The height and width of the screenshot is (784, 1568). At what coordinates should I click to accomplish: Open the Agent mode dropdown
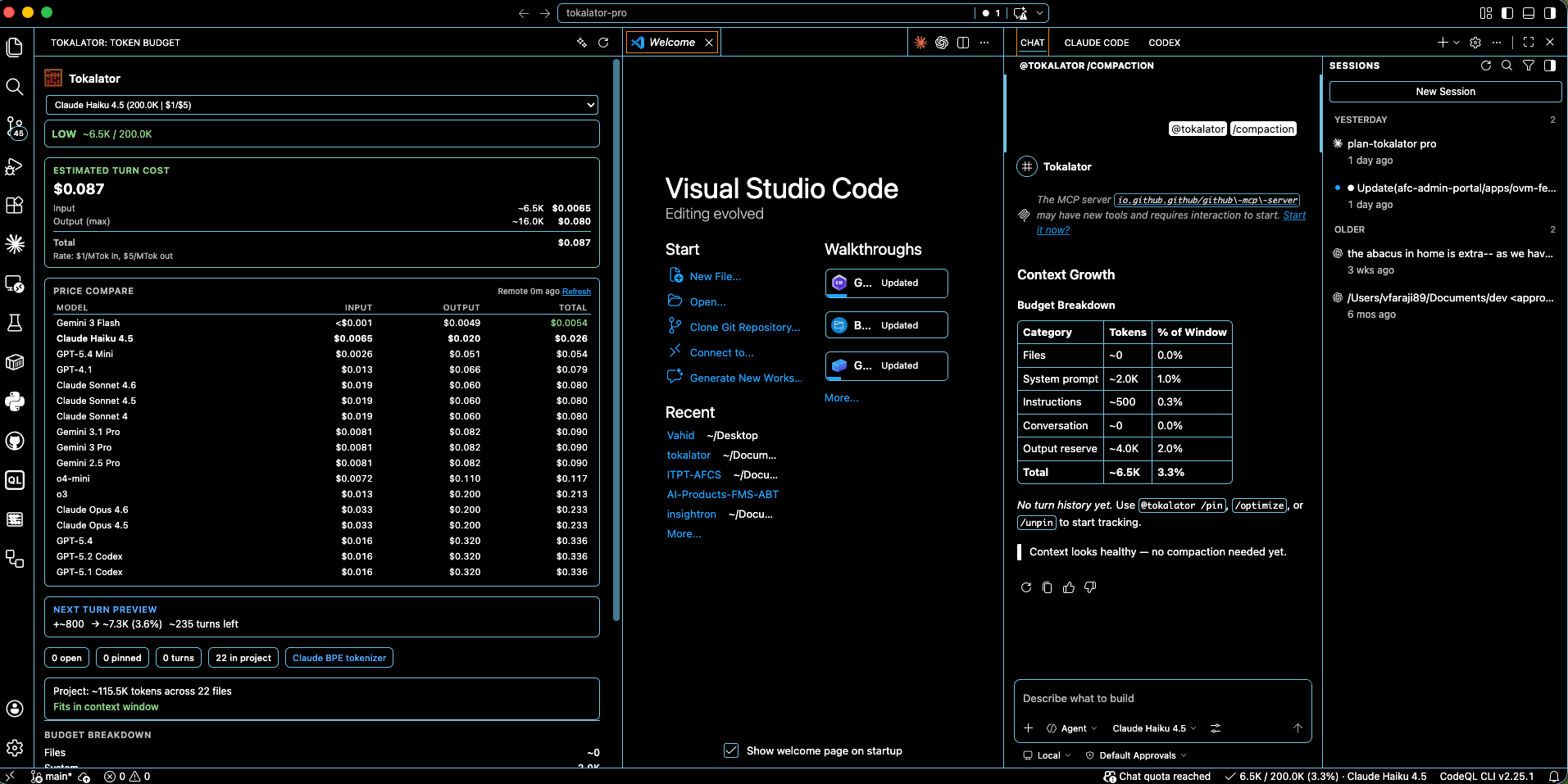(1072, 728)
